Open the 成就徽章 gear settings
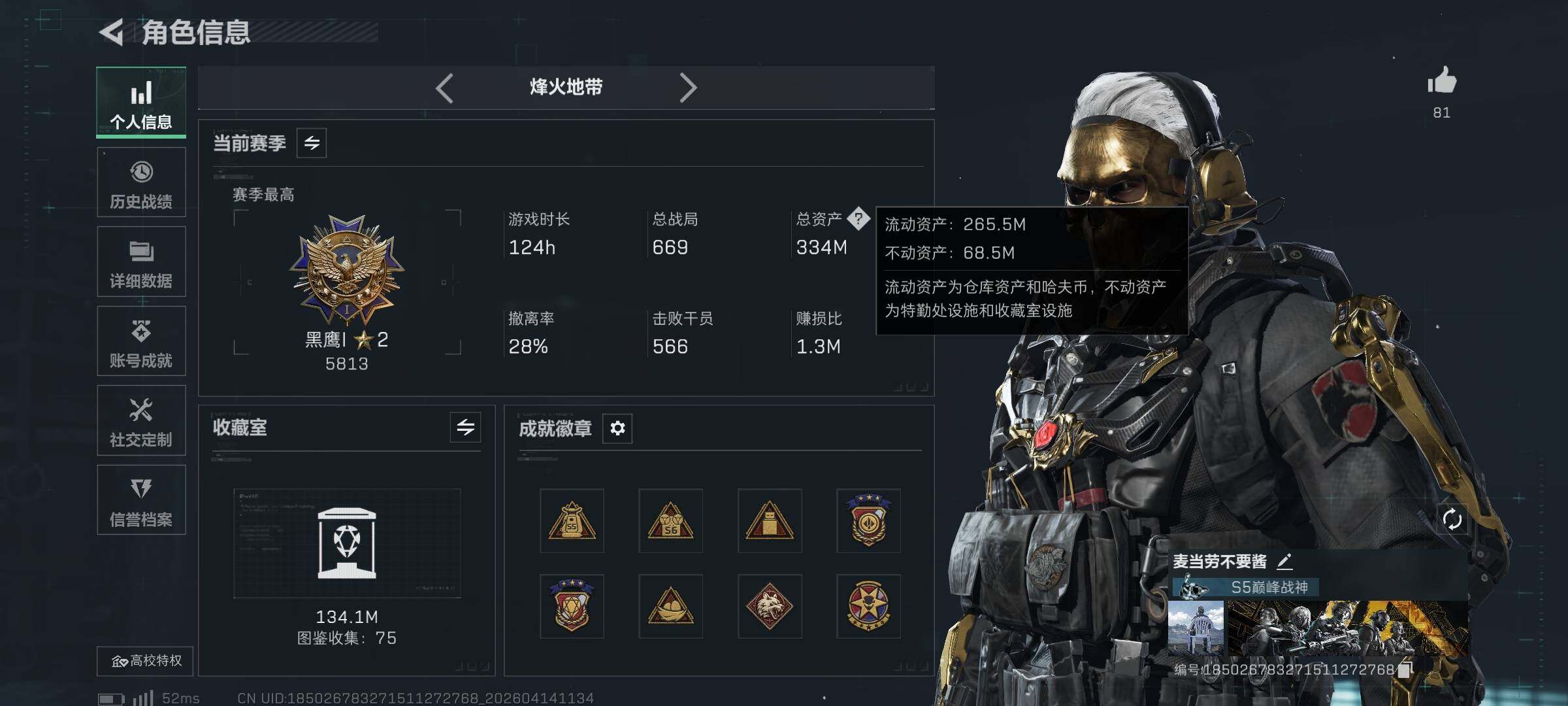 pos(617,428)
